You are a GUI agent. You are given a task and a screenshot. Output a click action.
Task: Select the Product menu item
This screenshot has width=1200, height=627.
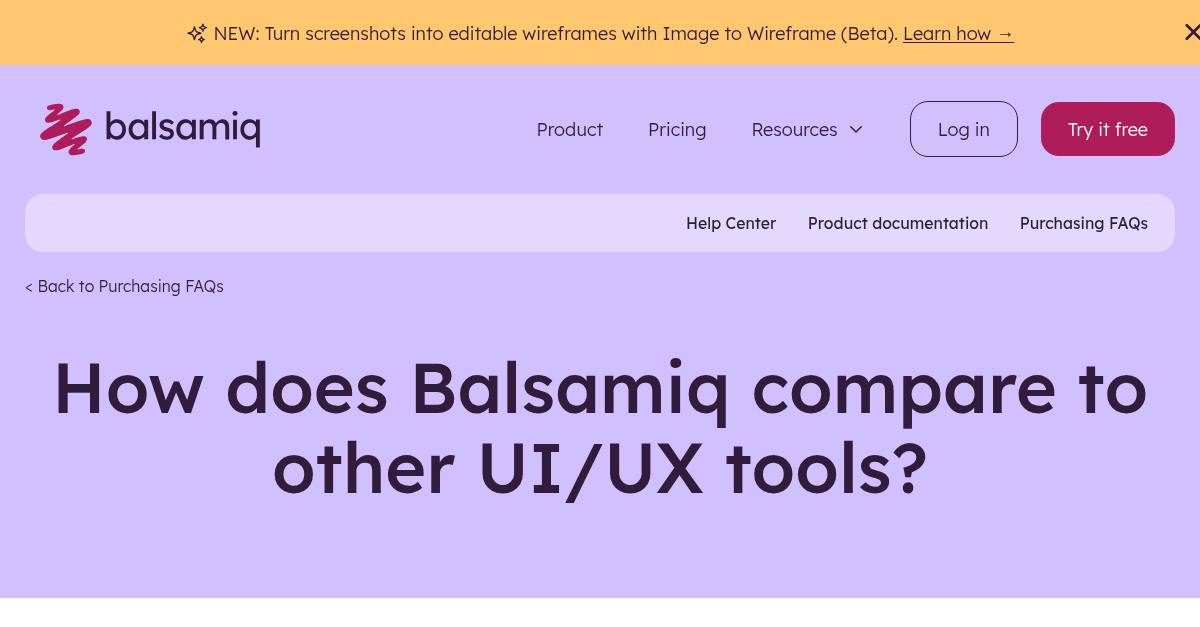(x=569, y=129)
